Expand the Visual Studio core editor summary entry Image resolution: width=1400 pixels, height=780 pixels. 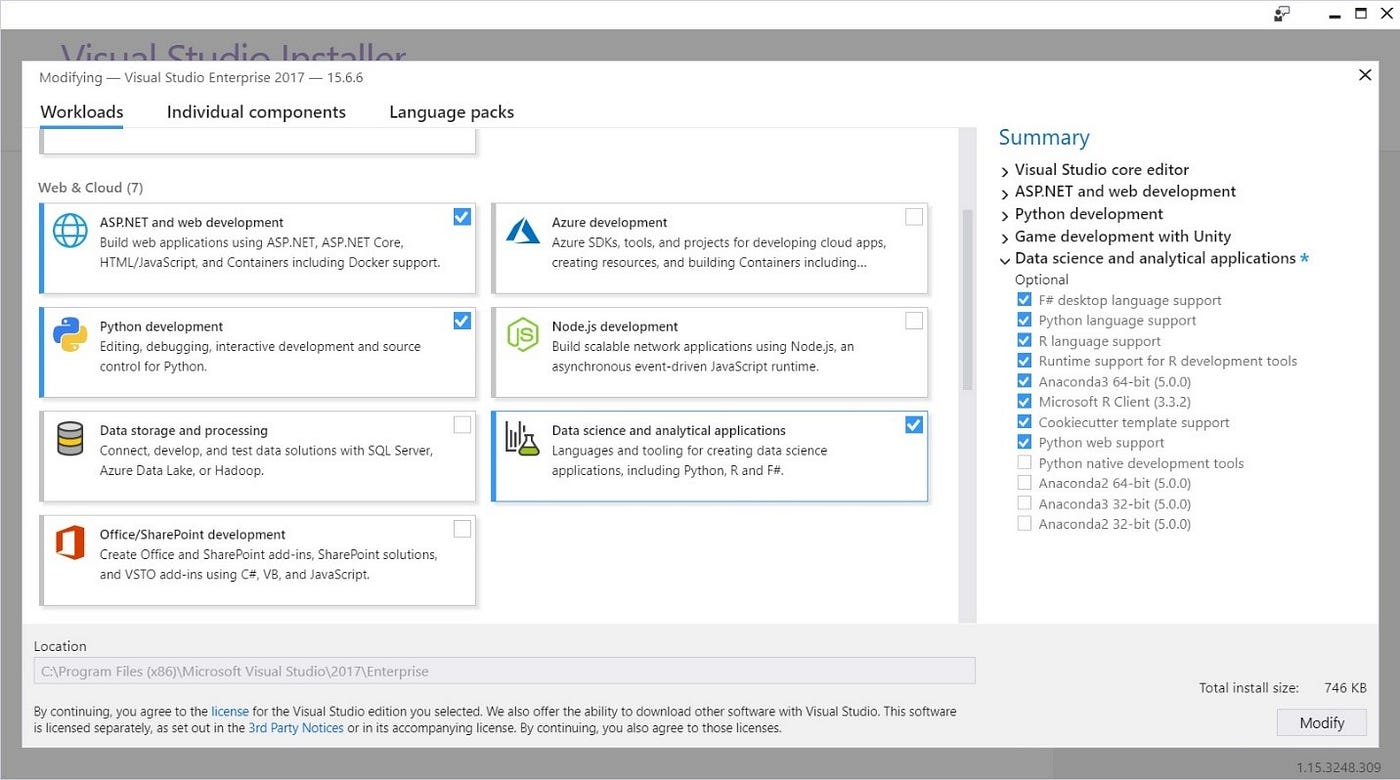[1004, 170]
